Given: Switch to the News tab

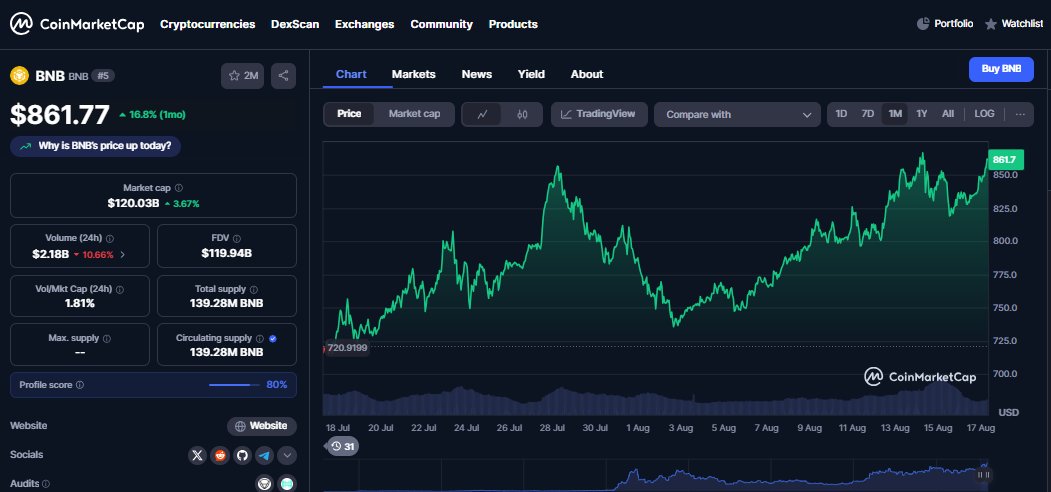Looking at the screenshot, I should click(477, 74).
